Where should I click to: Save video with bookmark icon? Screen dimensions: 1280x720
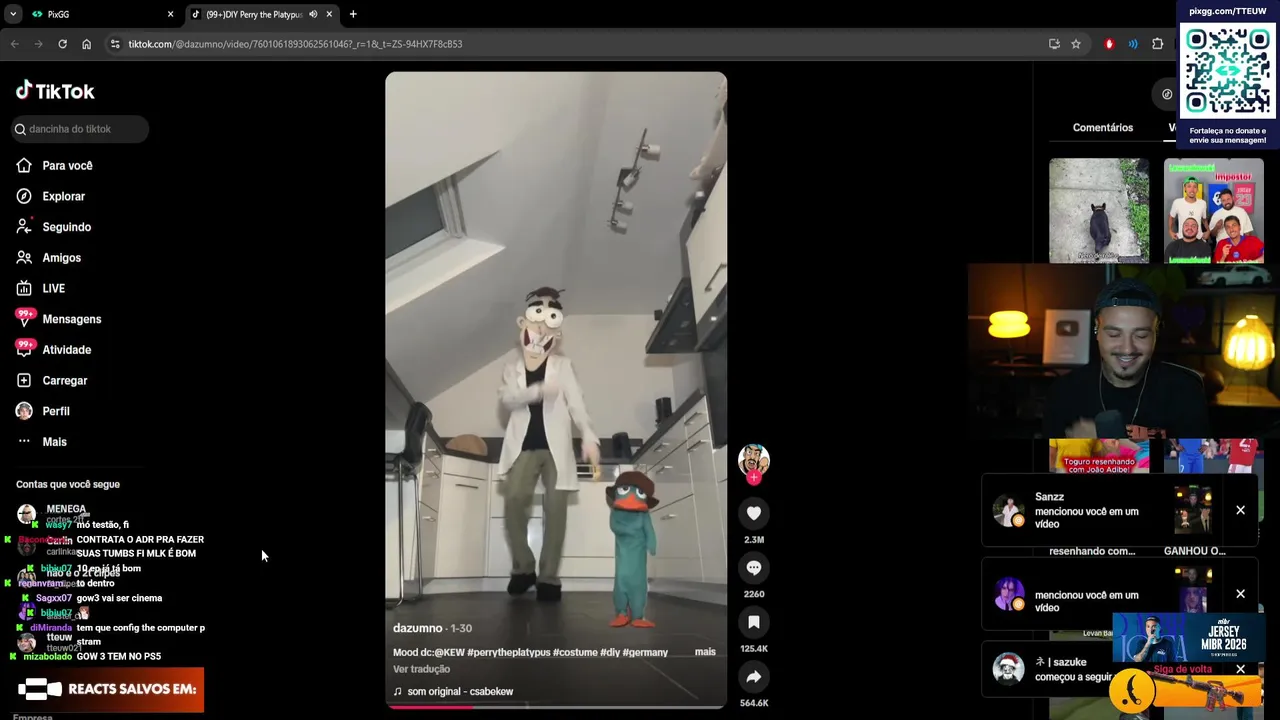754,622
